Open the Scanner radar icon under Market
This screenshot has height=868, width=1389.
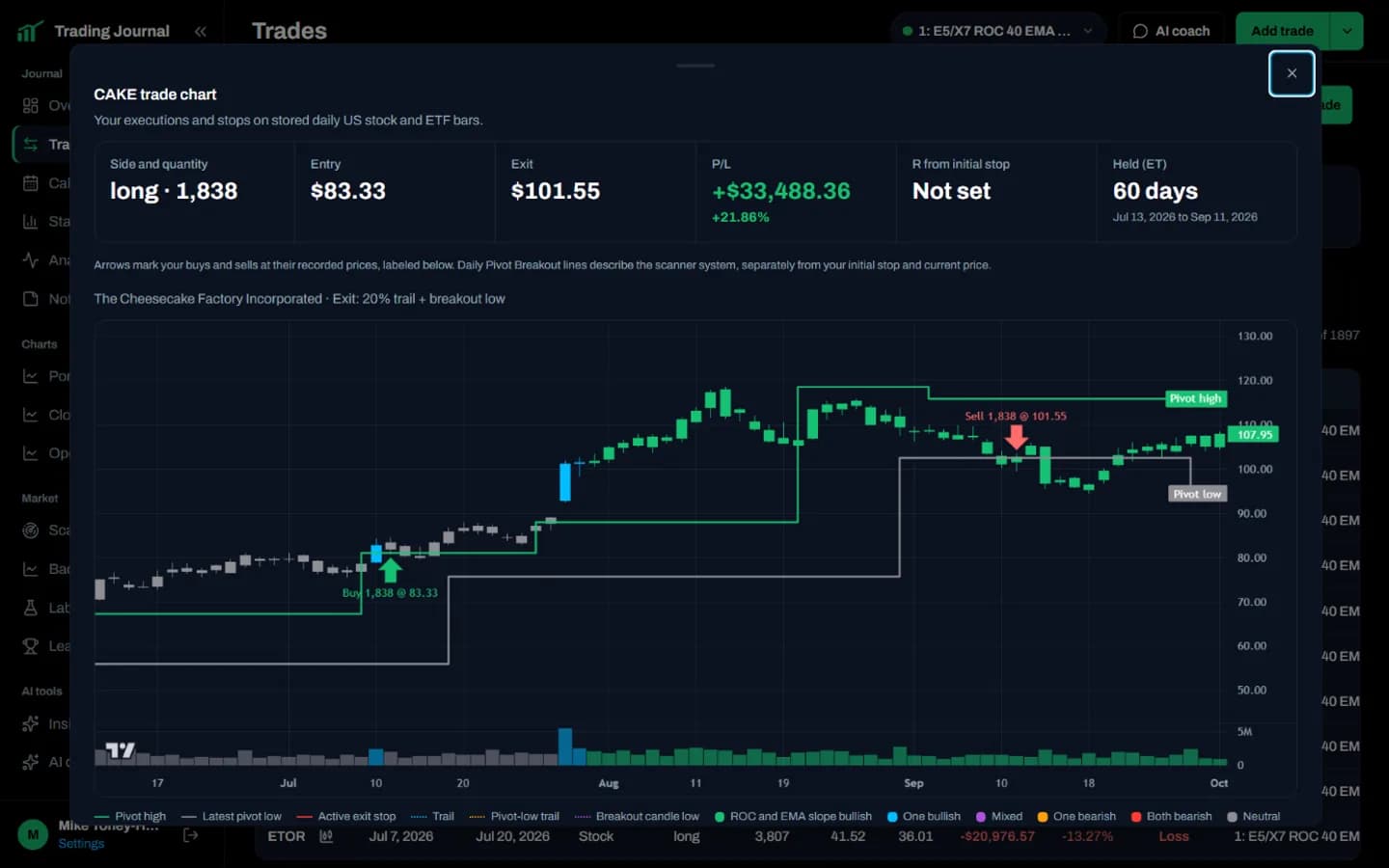click(x=31, y=530)
